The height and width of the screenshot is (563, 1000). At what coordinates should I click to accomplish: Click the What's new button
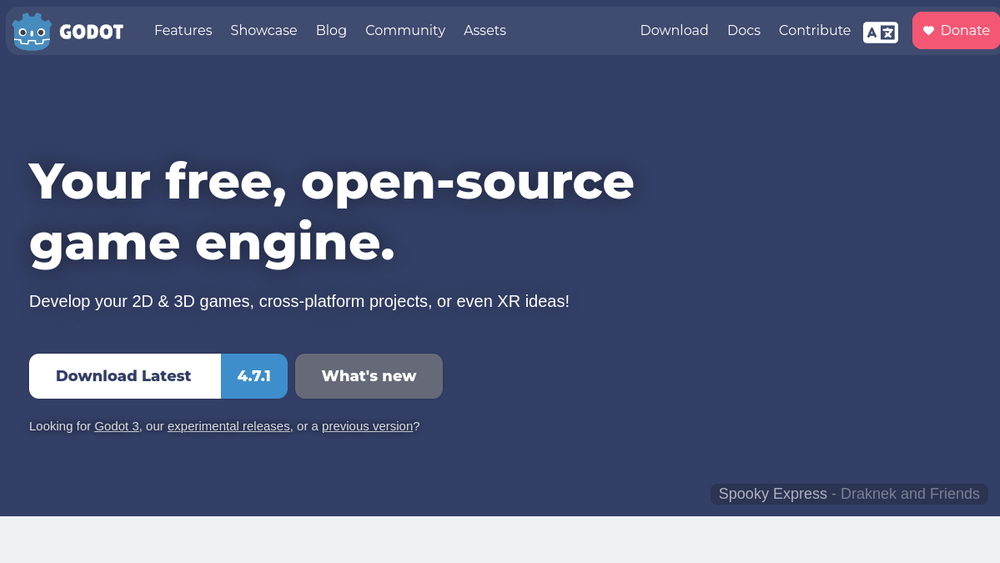pyautogui.click(x=369, y=376)
